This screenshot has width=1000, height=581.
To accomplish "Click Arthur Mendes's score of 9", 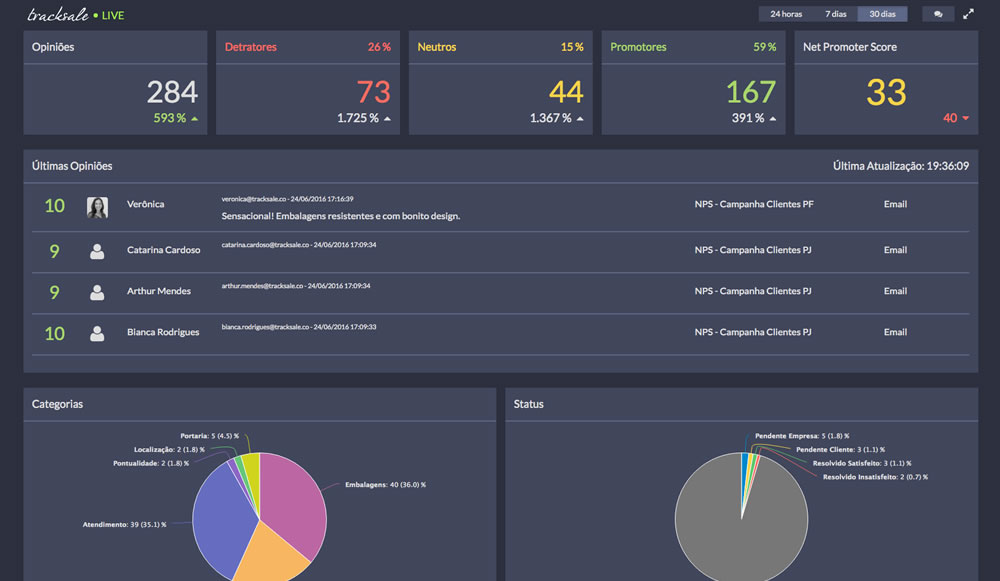I will 54,292.
